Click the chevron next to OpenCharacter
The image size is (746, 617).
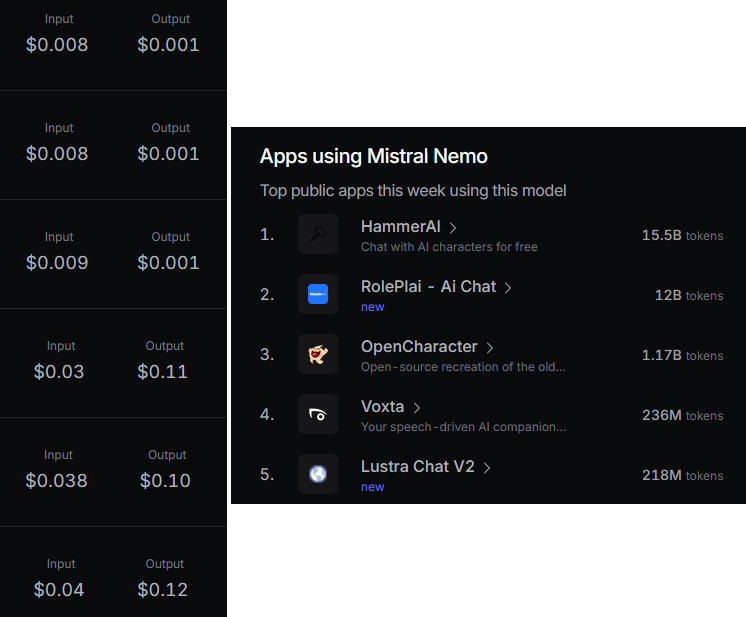coord(490,348)
